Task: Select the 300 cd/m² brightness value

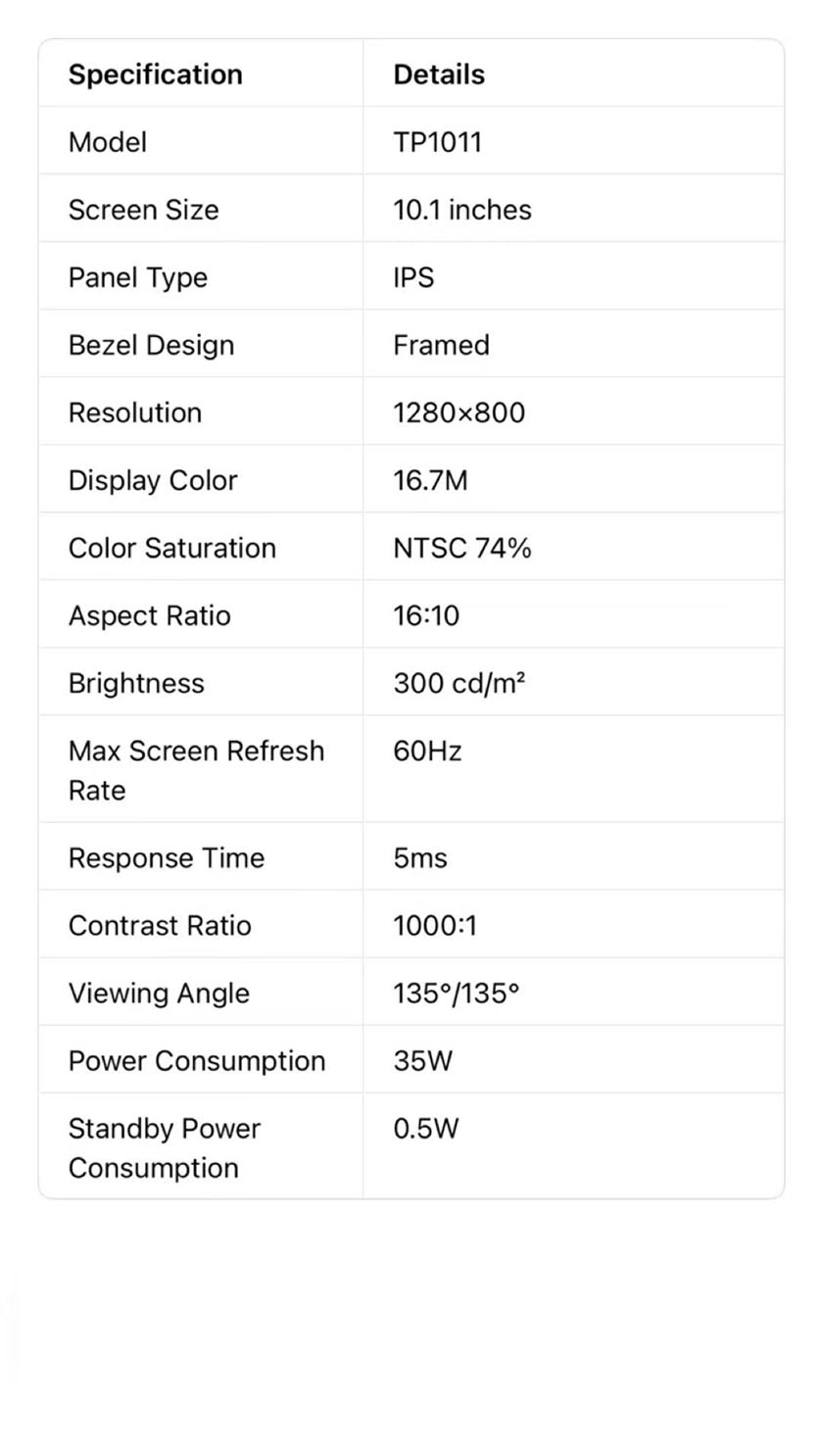Action: pos(460,683)
